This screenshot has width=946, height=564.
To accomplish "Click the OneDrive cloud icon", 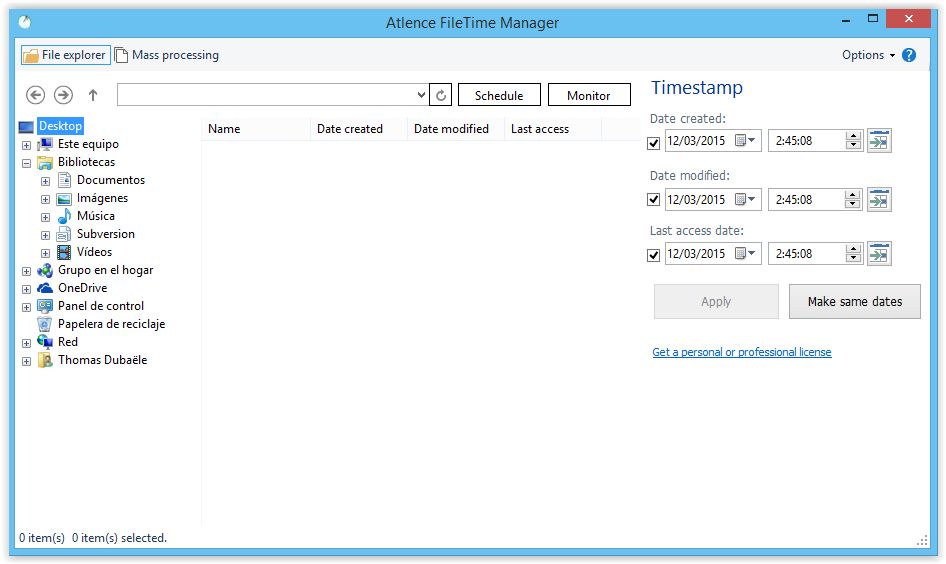I will tap(45, 288).
